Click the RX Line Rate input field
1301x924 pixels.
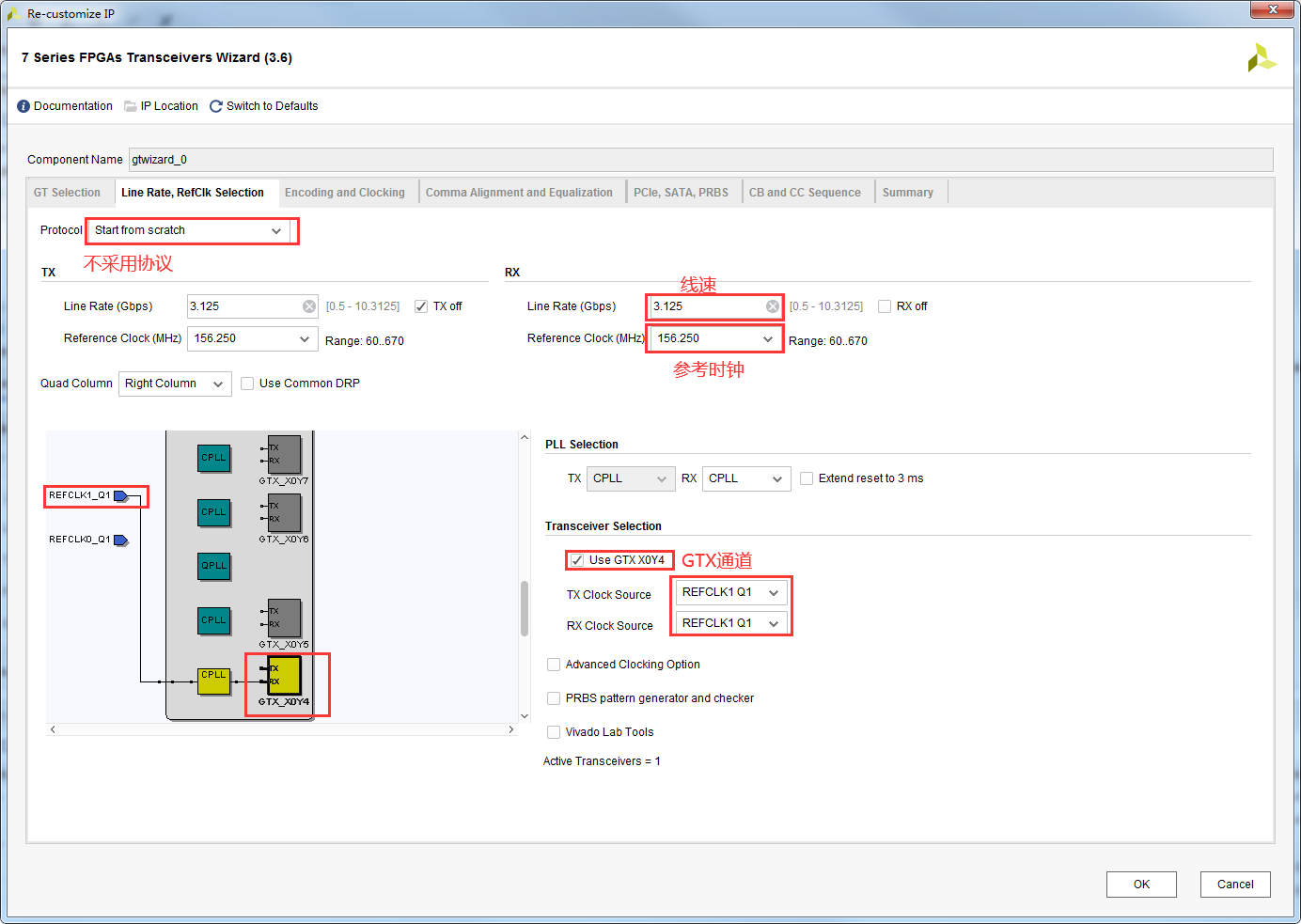[715, 306]
